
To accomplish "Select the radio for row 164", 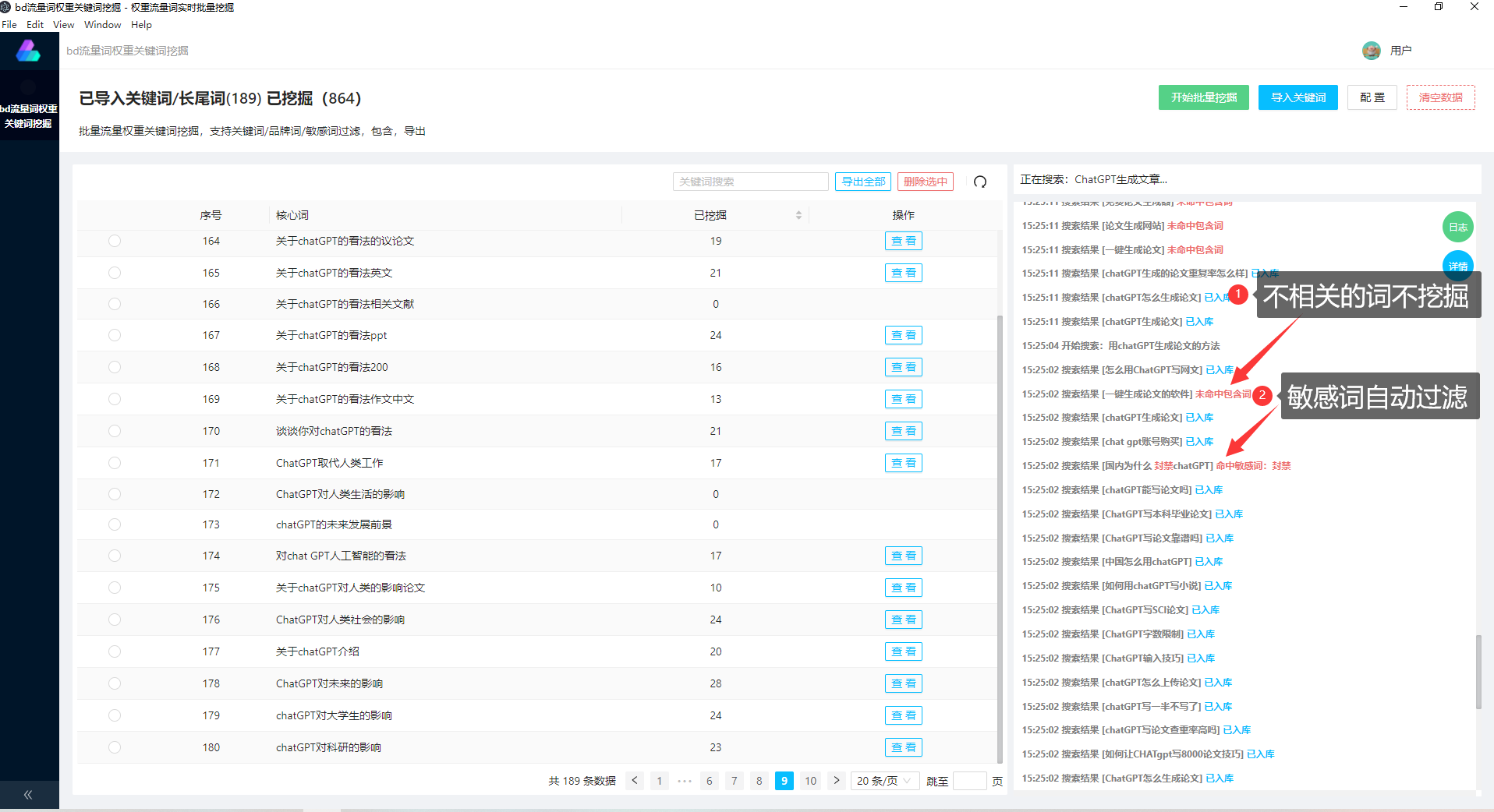I will tap(115, 242).
